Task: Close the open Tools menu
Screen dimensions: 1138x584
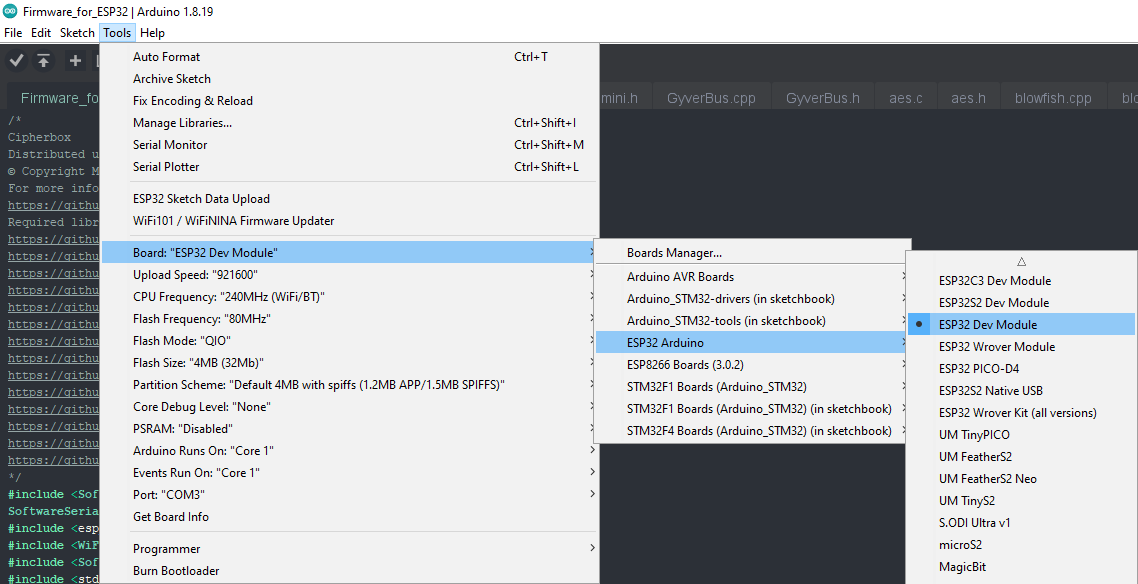Action: pos(117,33)
